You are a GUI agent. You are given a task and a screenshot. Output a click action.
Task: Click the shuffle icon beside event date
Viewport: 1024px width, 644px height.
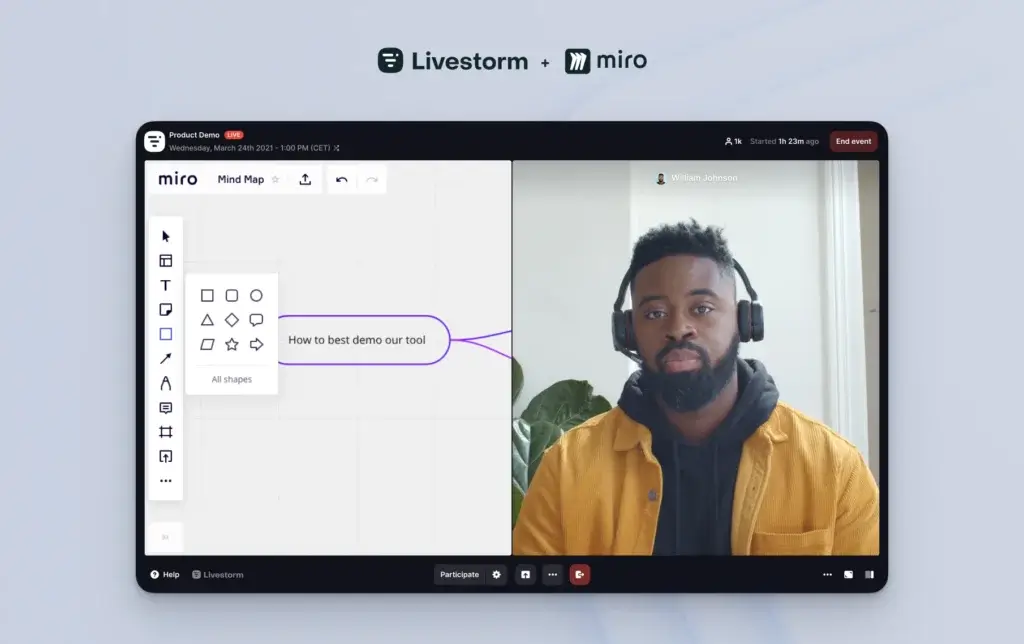337,148
